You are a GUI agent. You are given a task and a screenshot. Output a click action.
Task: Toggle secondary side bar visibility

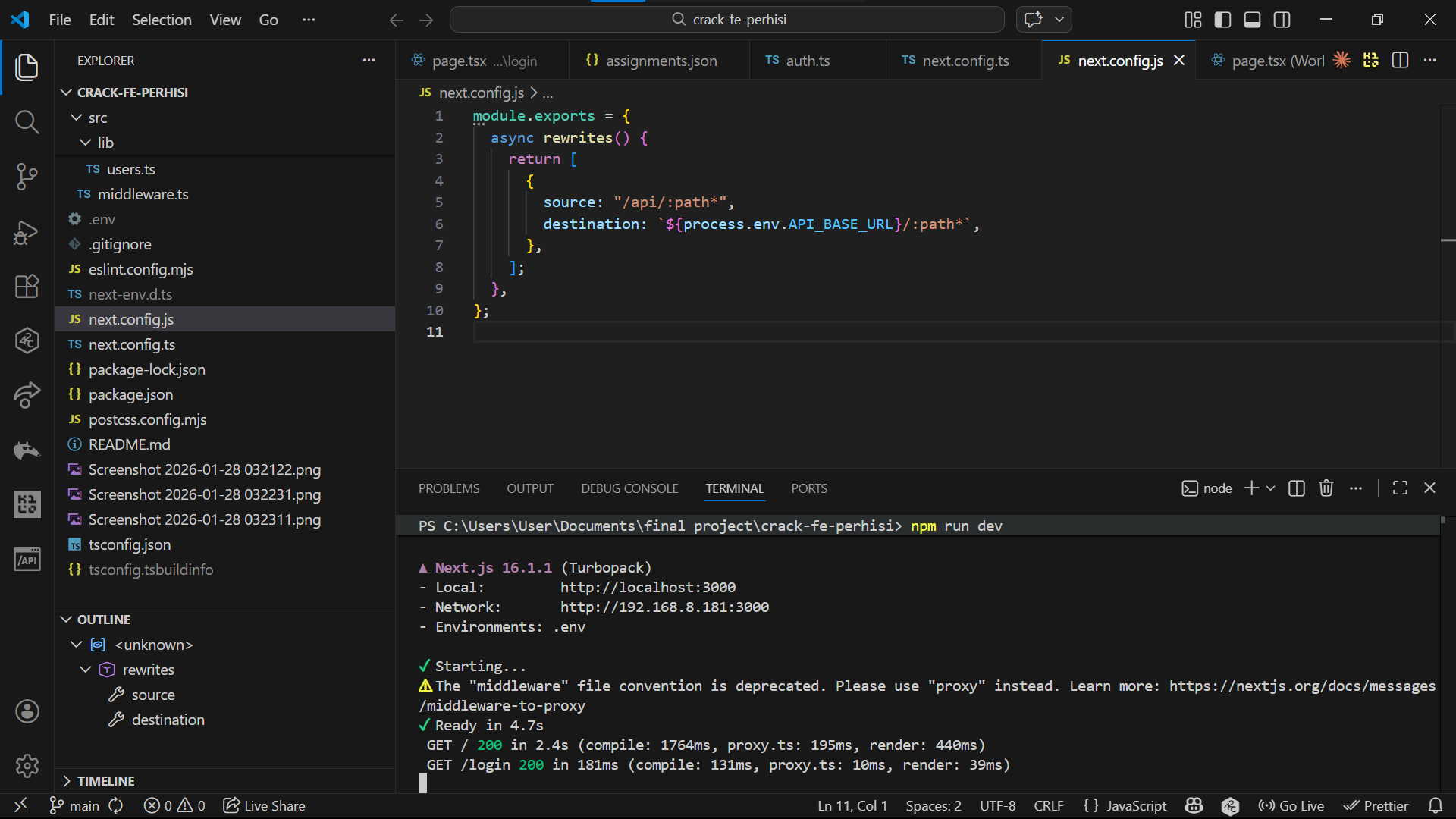click(1282, 20)
